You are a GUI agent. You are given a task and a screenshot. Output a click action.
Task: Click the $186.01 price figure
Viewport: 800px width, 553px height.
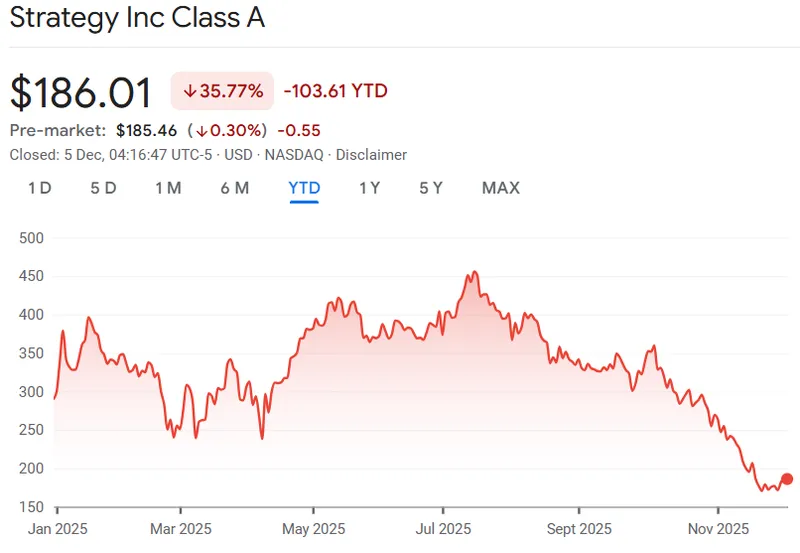tap(81, 92)
